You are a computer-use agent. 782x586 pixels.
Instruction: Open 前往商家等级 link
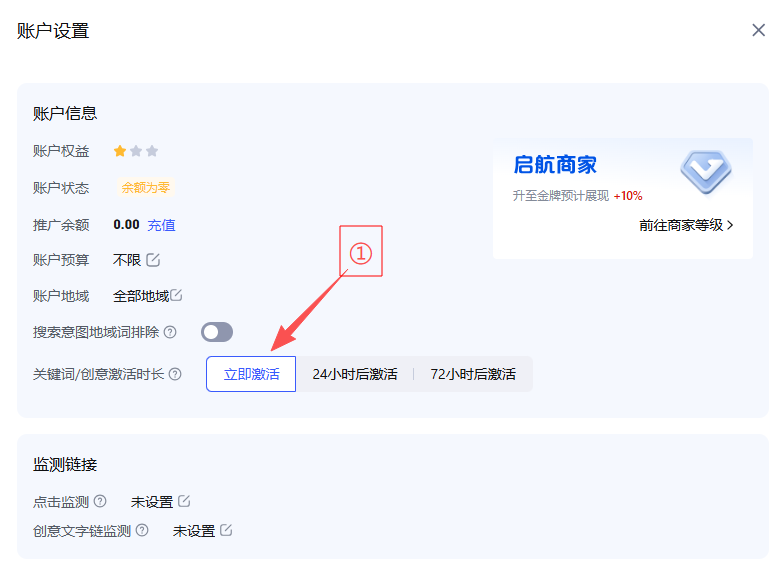pyautogui.click(x=686, y=225)
